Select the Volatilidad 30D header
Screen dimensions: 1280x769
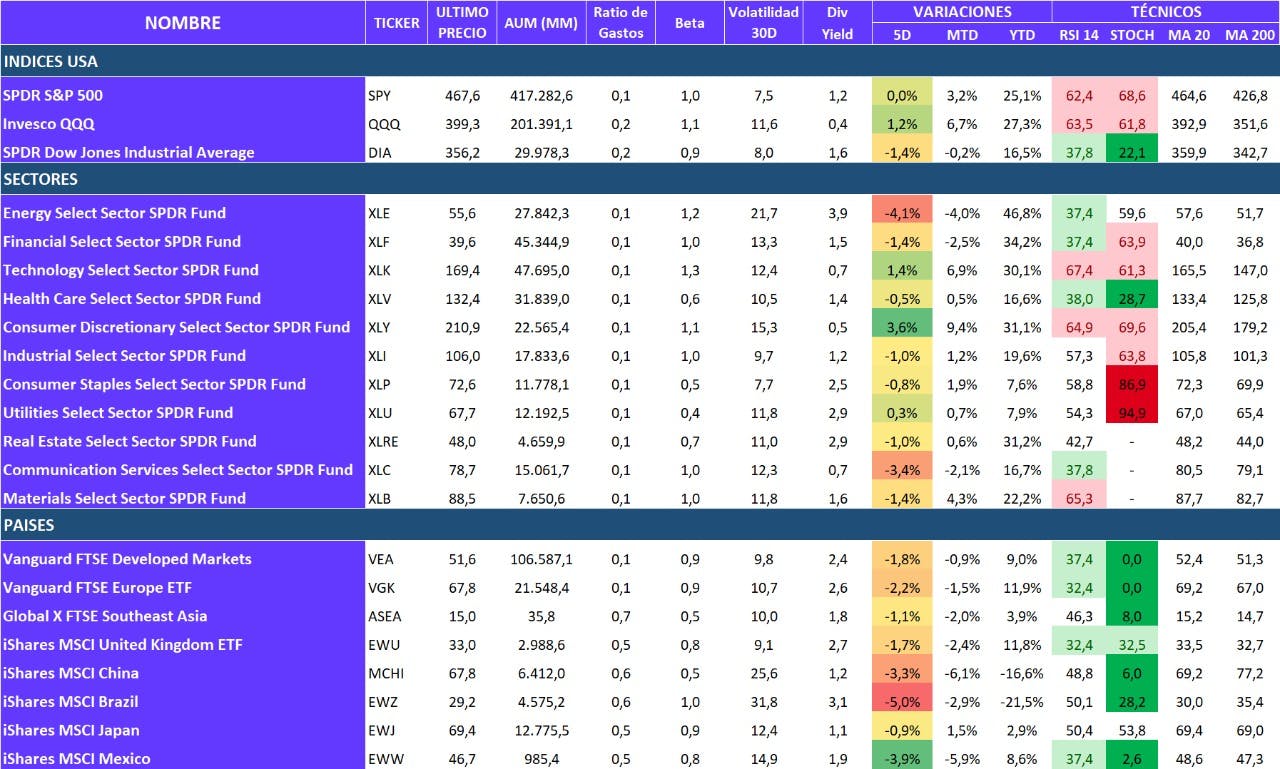point(763,22)
